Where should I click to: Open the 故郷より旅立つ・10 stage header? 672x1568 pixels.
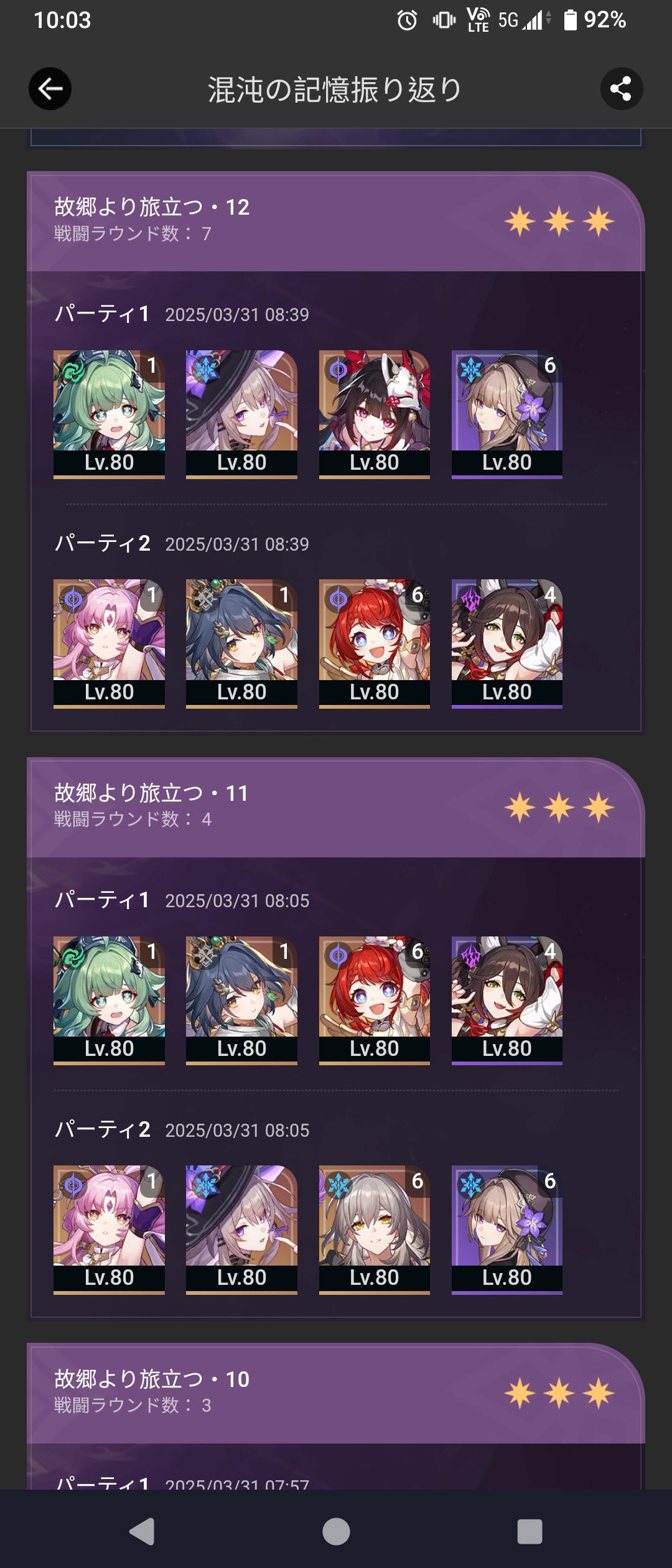[x=336, y=1393]
